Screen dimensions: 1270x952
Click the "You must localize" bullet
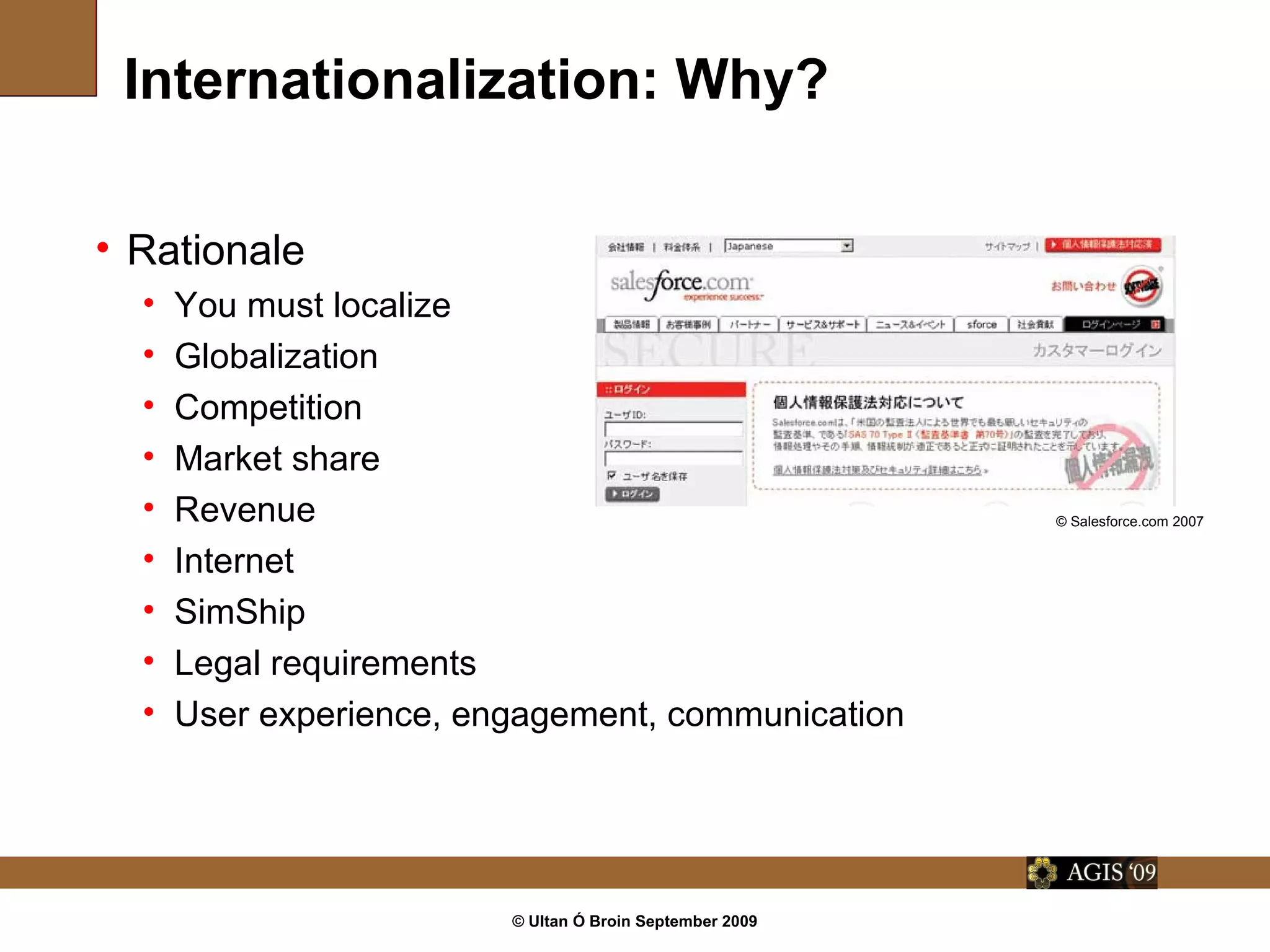pos(313,305)
